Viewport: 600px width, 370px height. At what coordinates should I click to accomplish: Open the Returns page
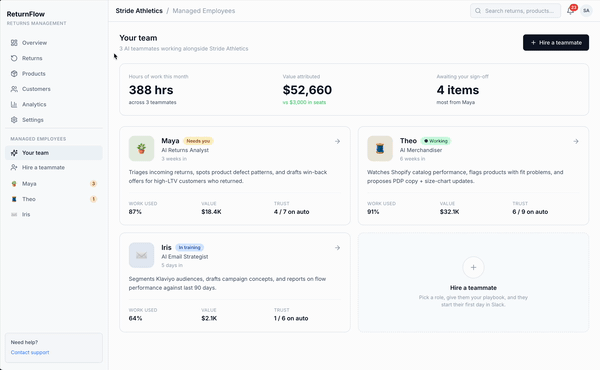[x=54, y=58]
